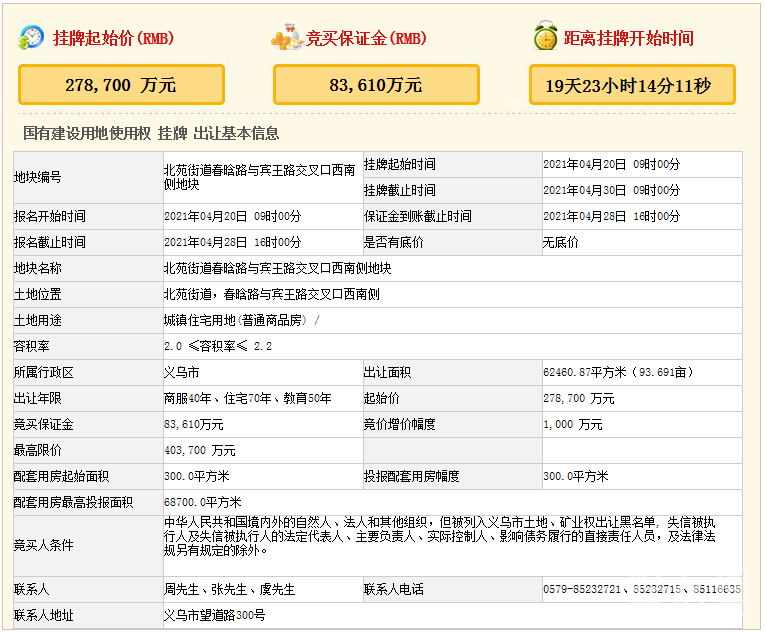
Task: Click the address 义乌市望道路300号
Action: [215, 614]
